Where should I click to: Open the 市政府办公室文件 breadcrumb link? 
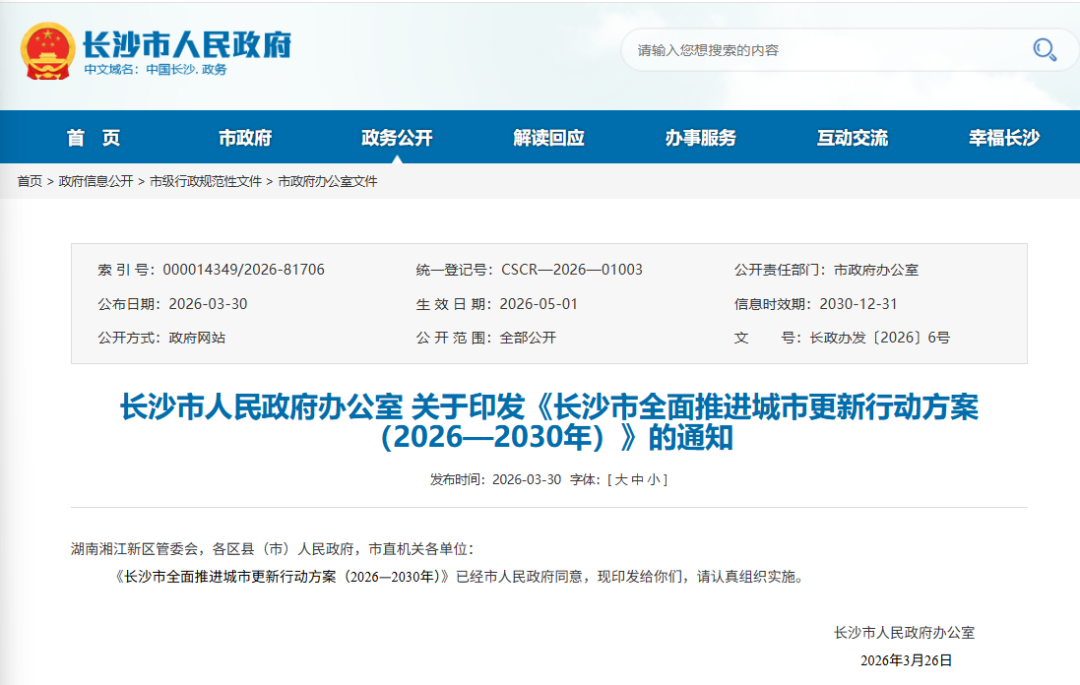tap(326, 181)
